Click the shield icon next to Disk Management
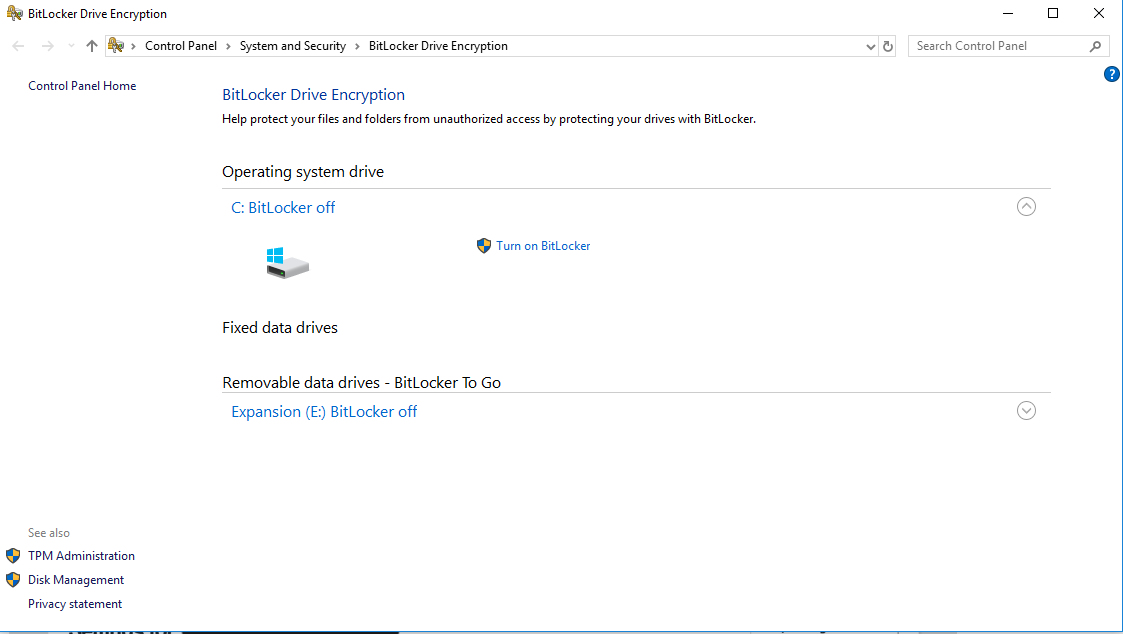1123x634 pixels. tap(13, 580)
